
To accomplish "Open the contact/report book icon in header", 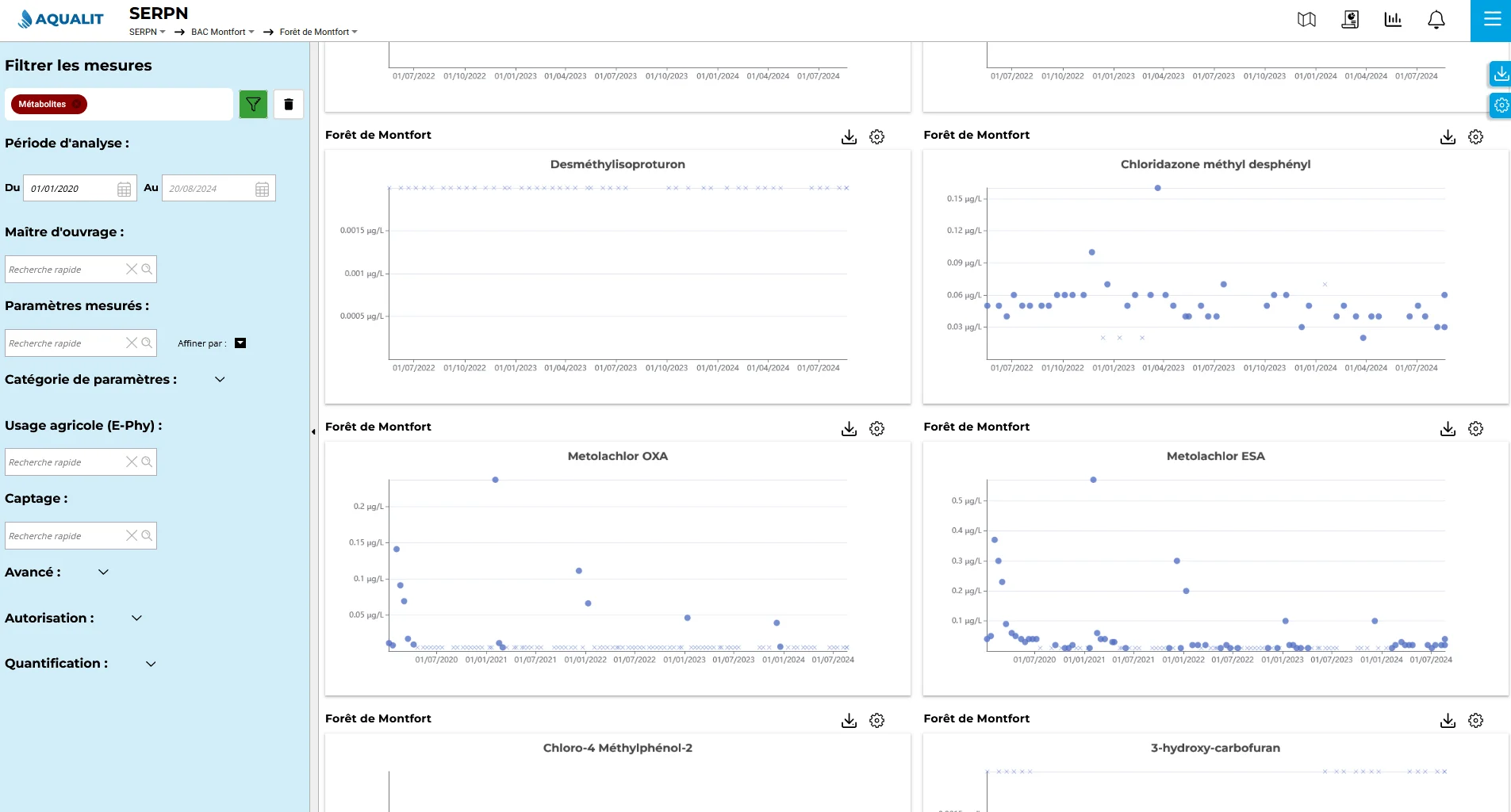I will pyautogui.click(x=1350, y=20).
